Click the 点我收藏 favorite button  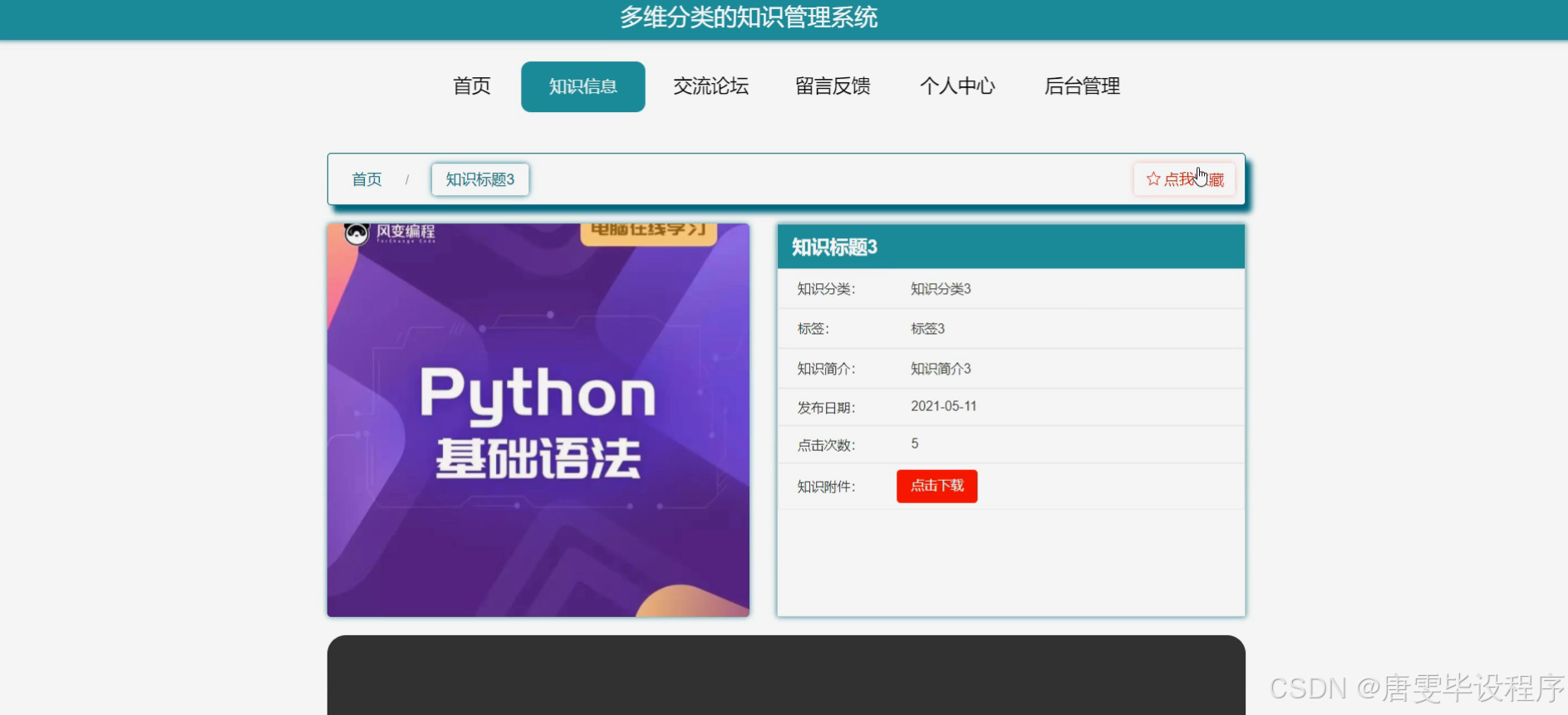(1185, 179)
